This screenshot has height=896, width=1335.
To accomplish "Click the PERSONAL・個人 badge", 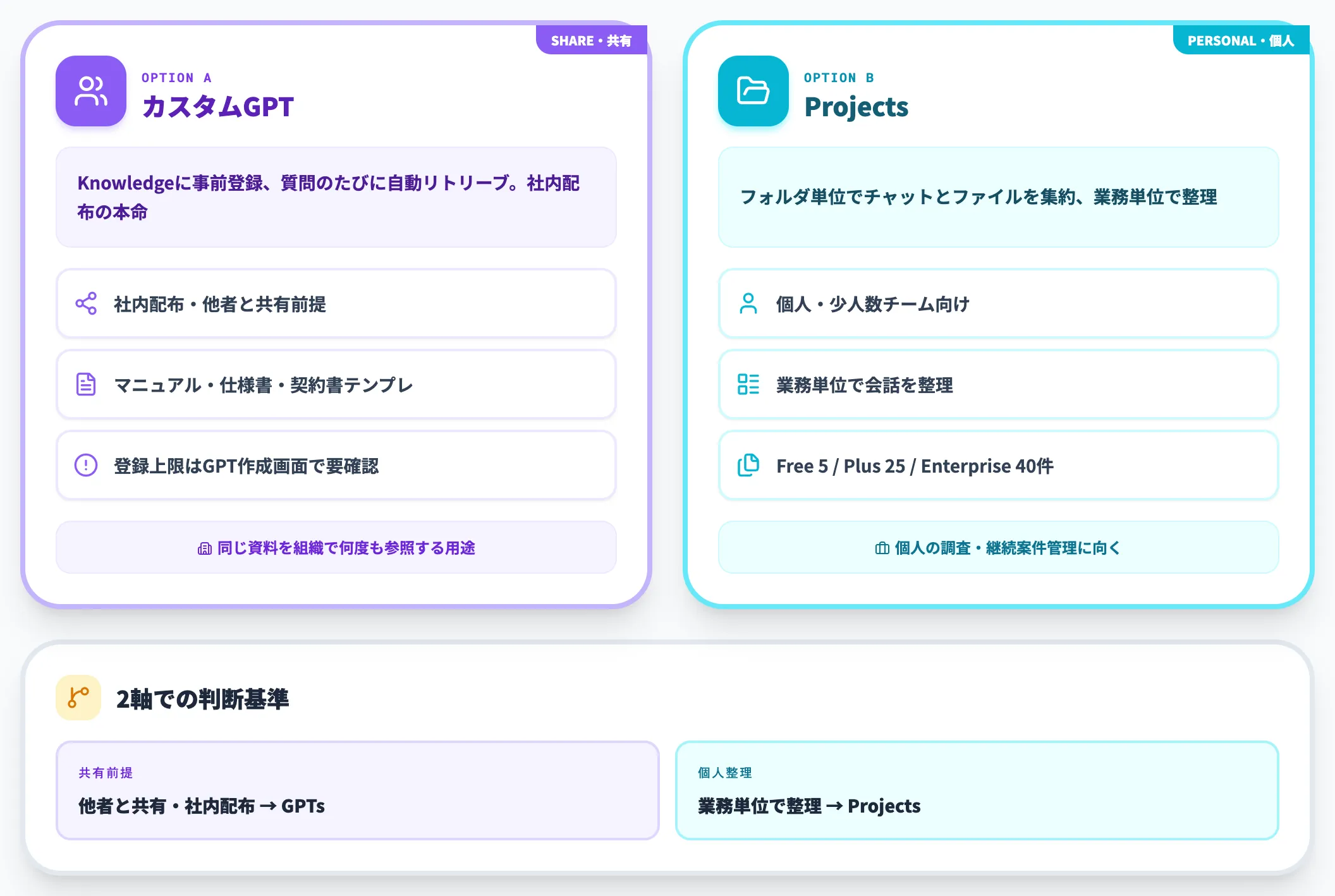I will tap(1241, 40).
